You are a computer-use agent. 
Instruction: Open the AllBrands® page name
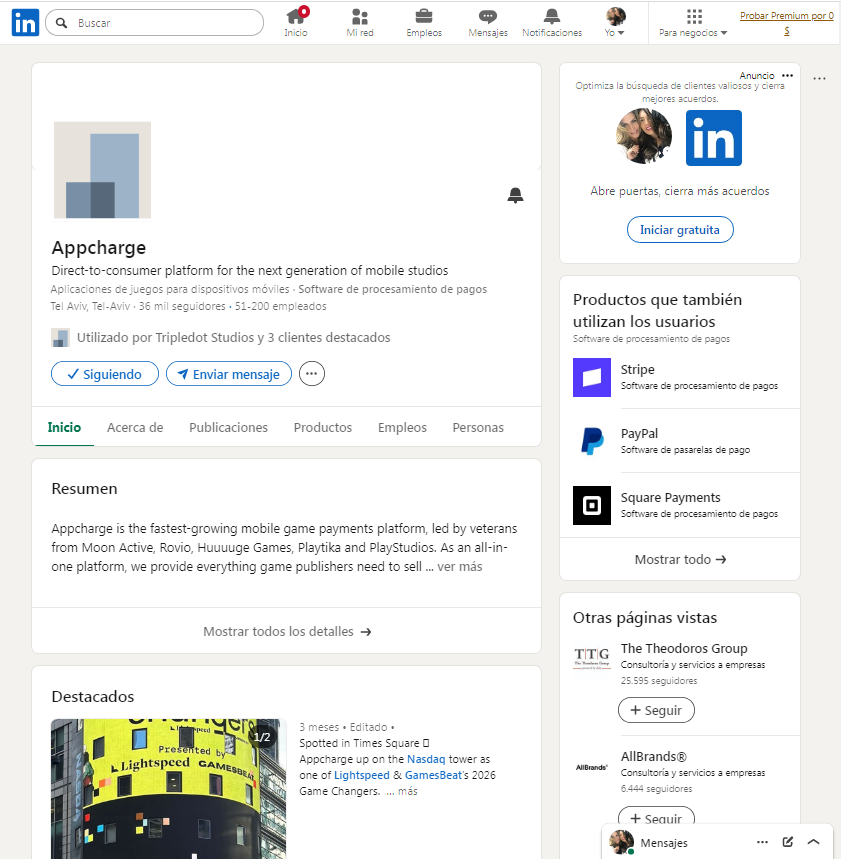[x=653, y=757]
